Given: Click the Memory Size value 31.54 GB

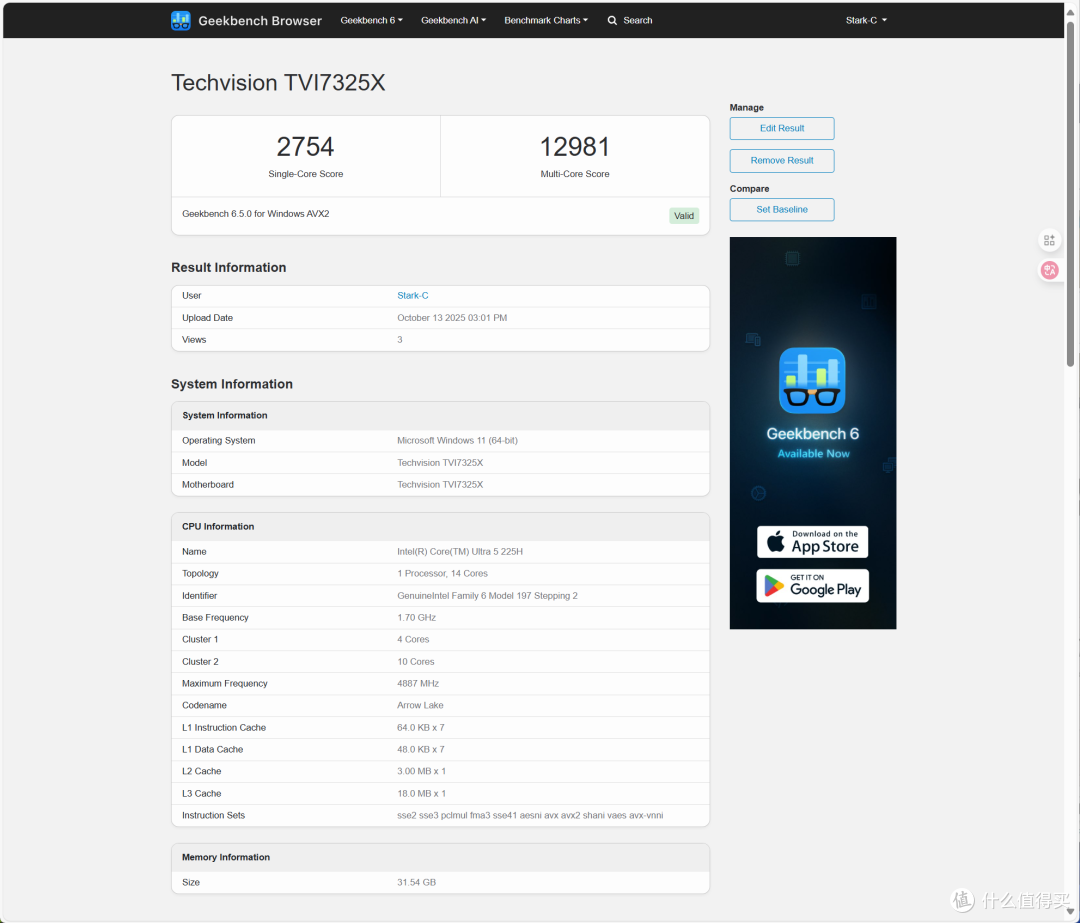Looking at the screenshot, I should (417, 882).
